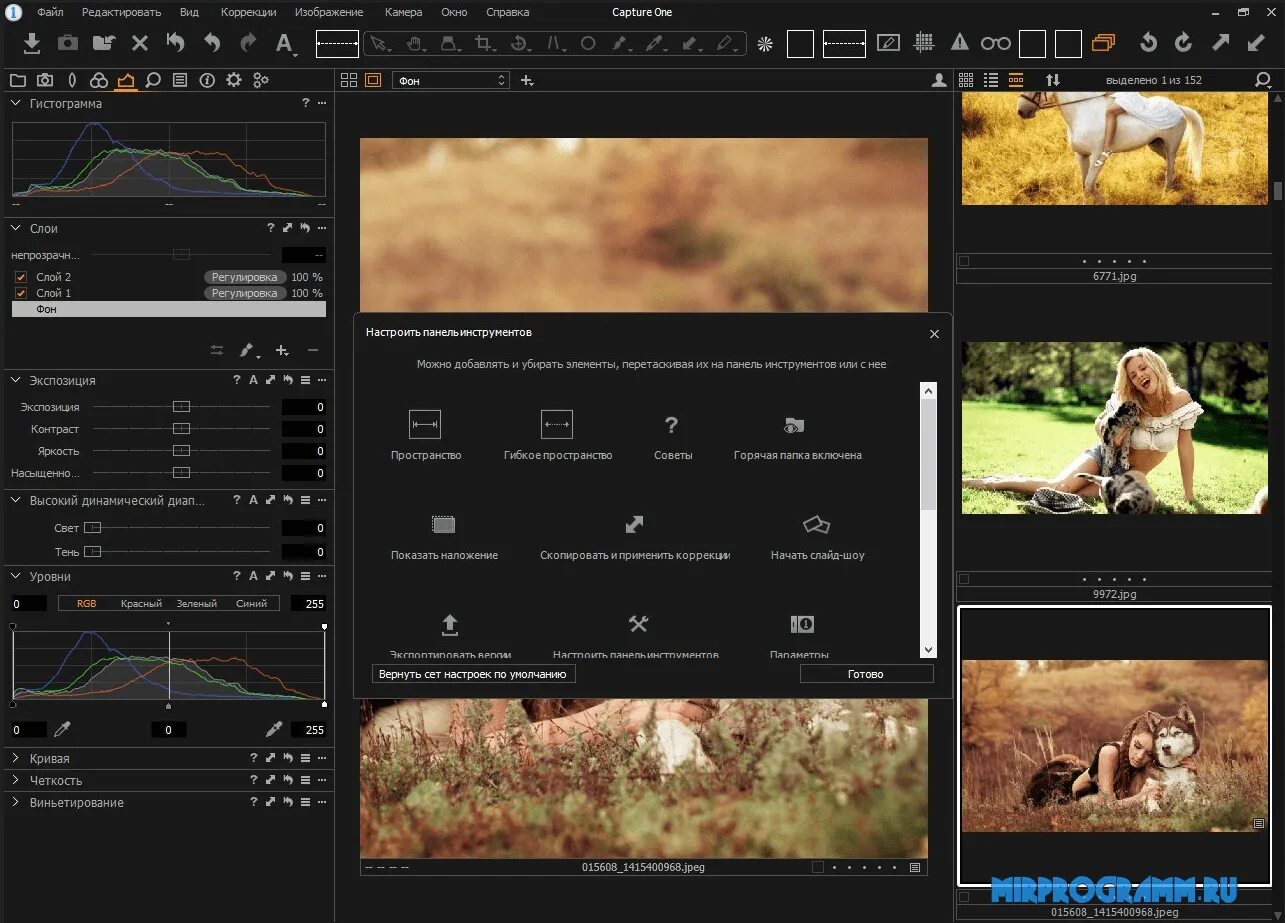Uncheck the Слой 2 layer checkbox

click(x=21, y=277)
